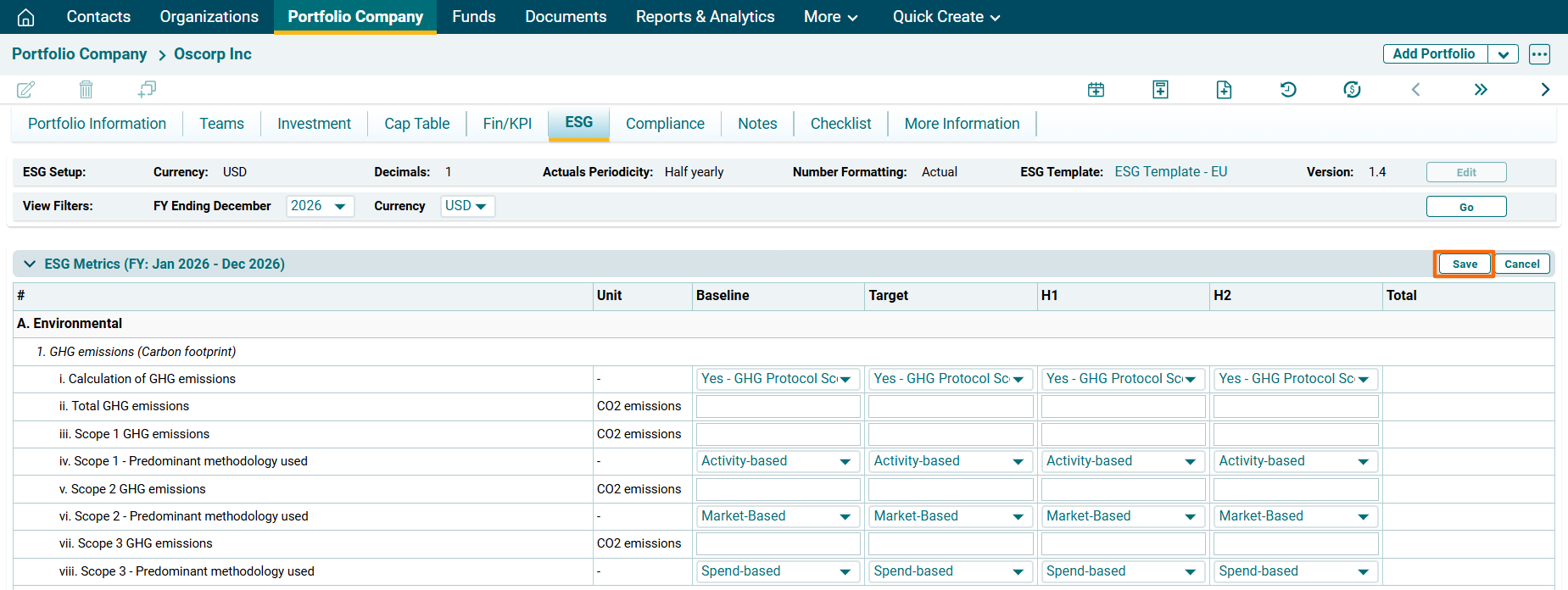Open the Currency USD filter dropdown
1568x590 pixels.
[x=466, y=206]
